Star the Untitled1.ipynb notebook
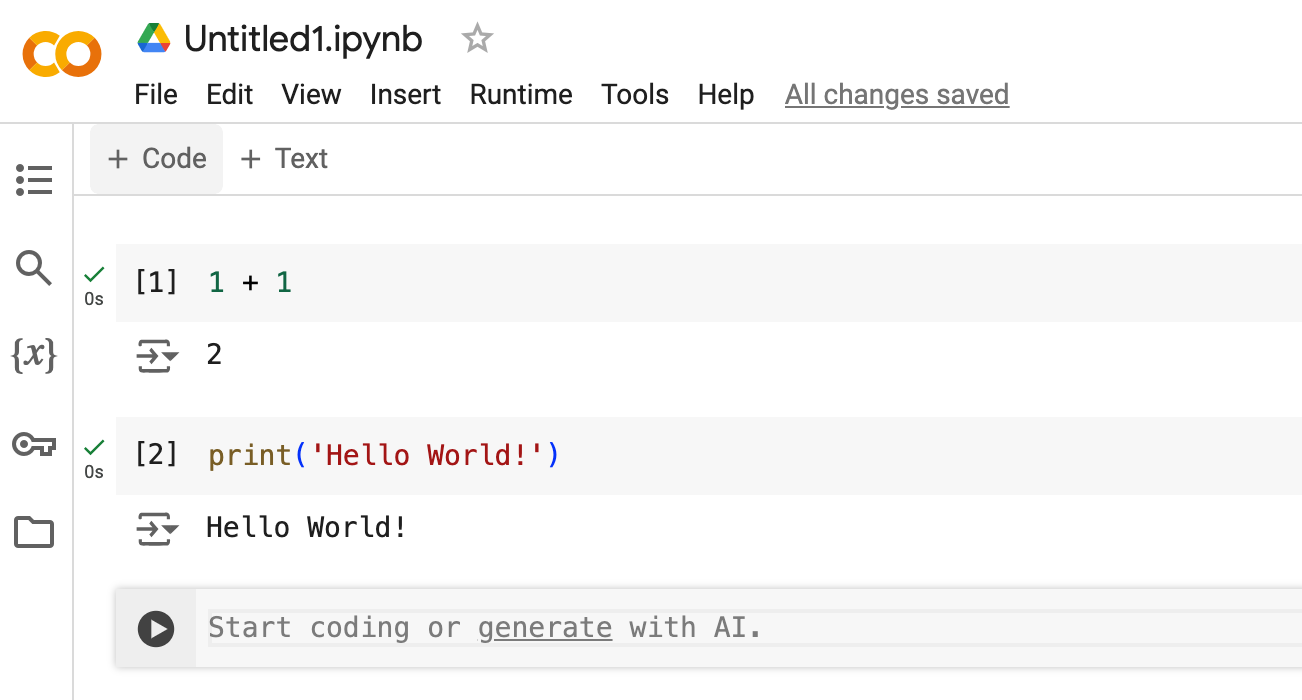 pos(477,39)
